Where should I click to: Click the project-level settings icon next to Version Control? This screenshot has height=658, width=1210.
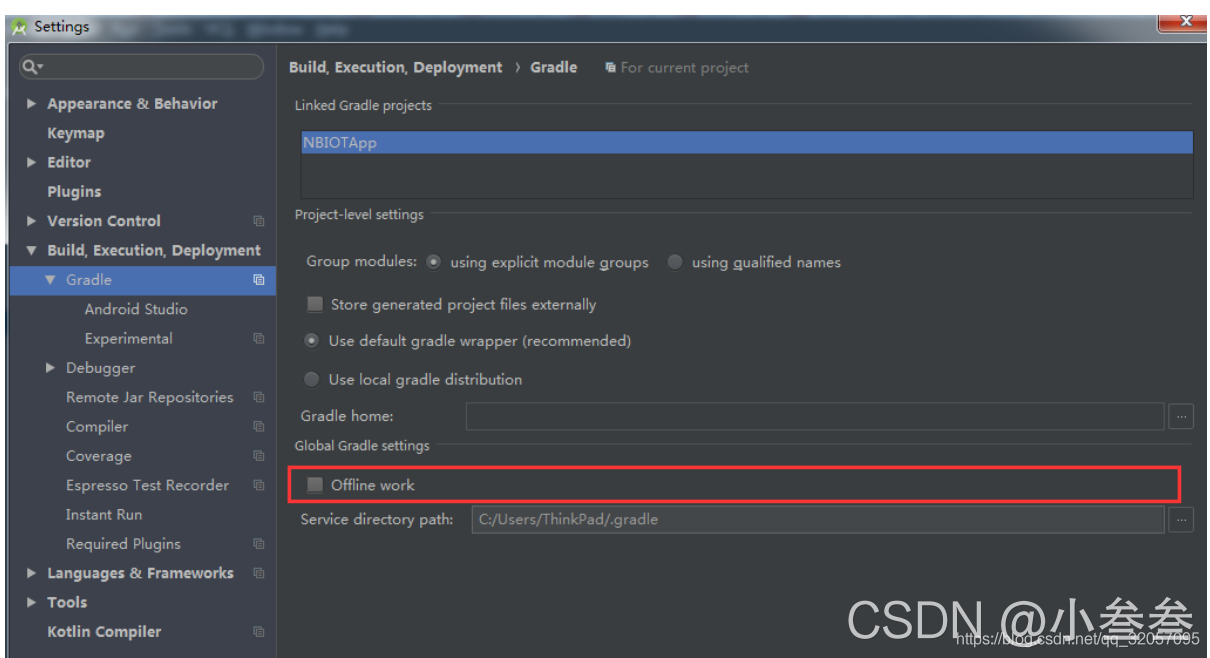click(x=258, y=220)
